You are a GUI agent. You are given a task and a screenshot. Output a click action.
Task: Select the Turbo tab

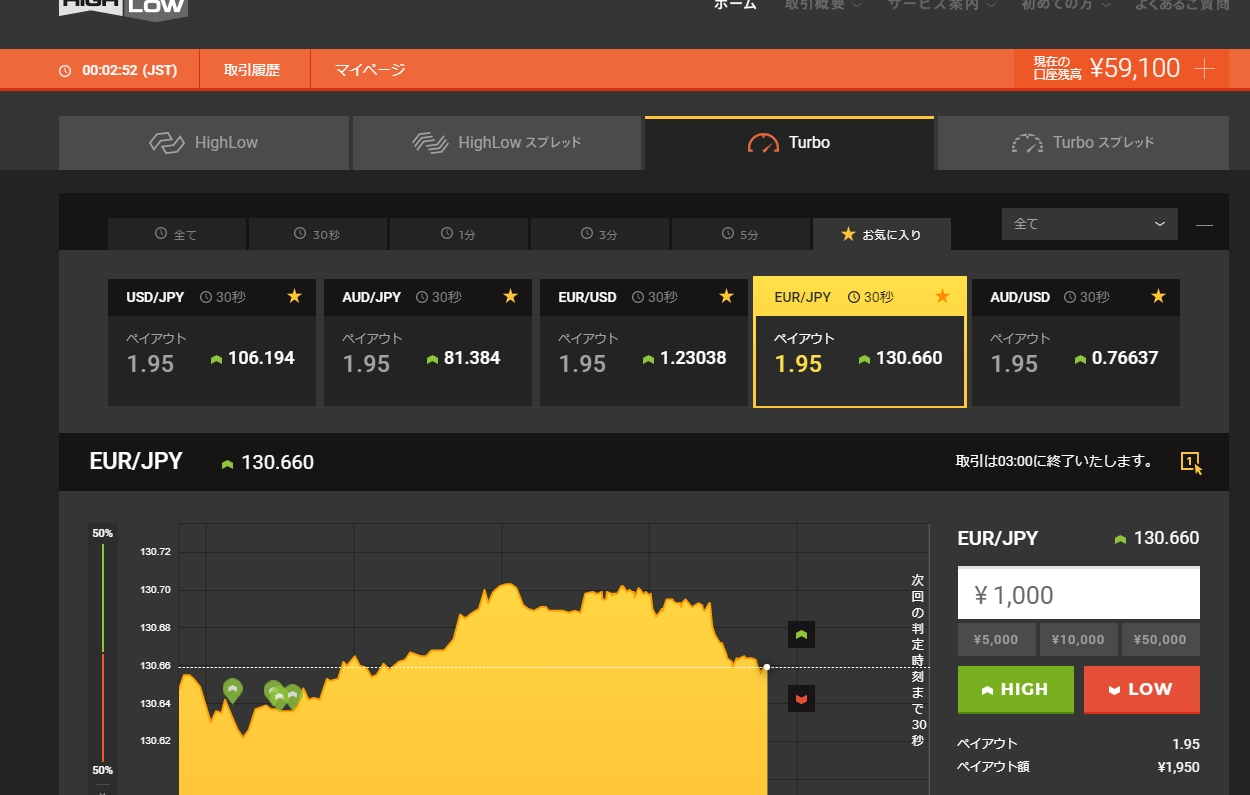[x=790, y=143]
